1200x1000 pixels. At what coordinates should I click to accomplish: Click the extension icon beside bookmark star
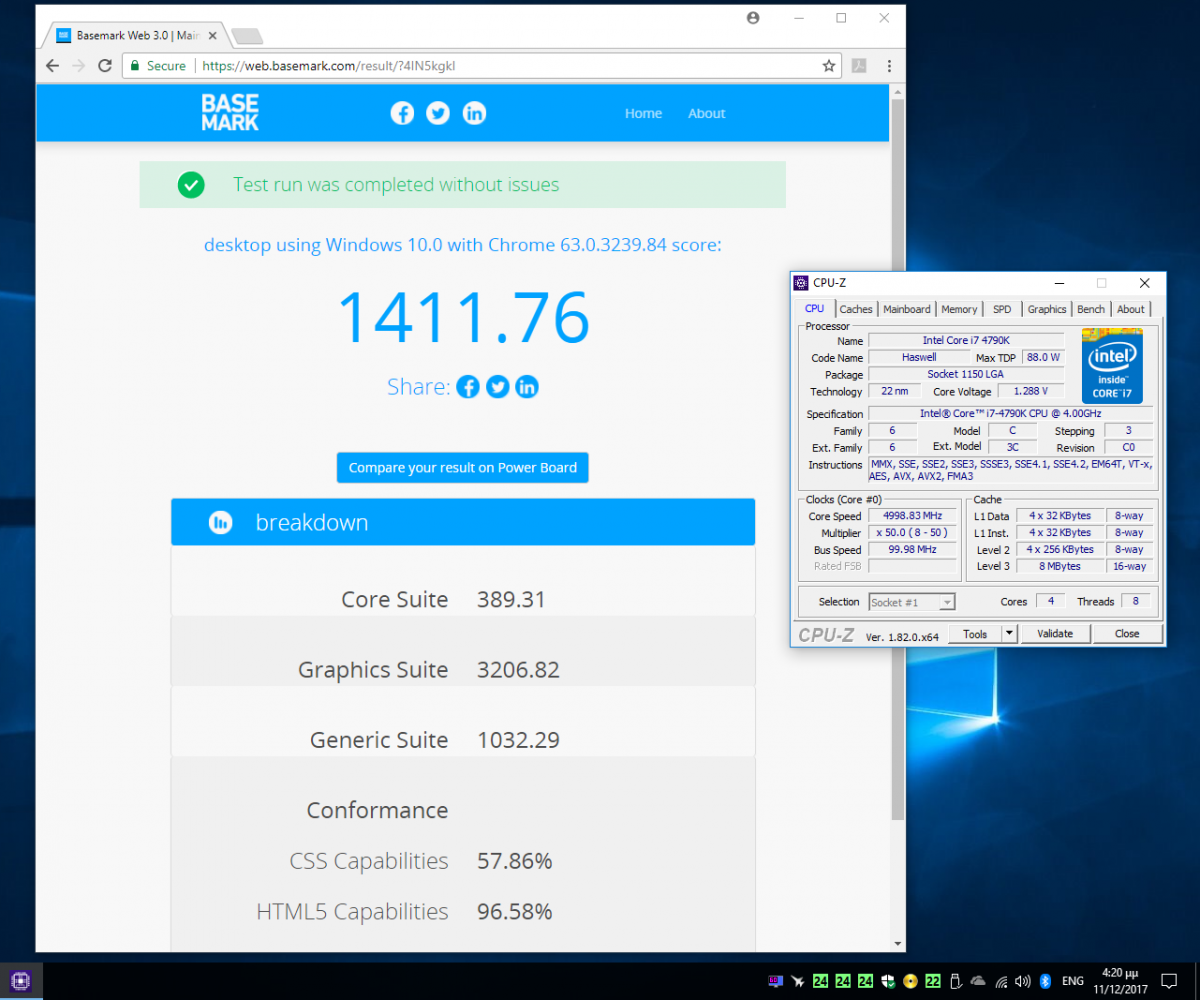click(859, 66)
